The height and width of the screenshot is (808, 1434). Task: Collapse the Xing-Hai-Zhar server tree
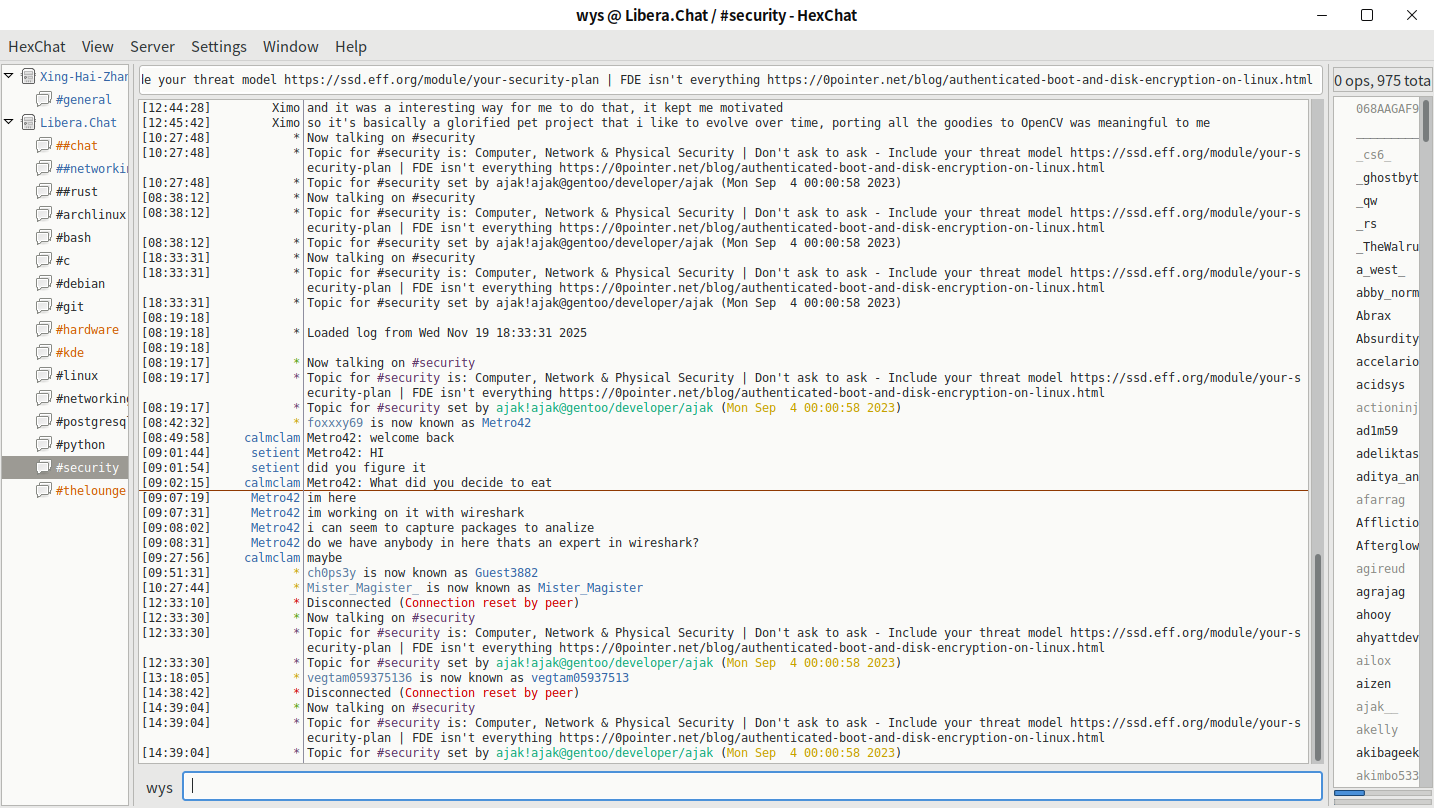point(9,76)
